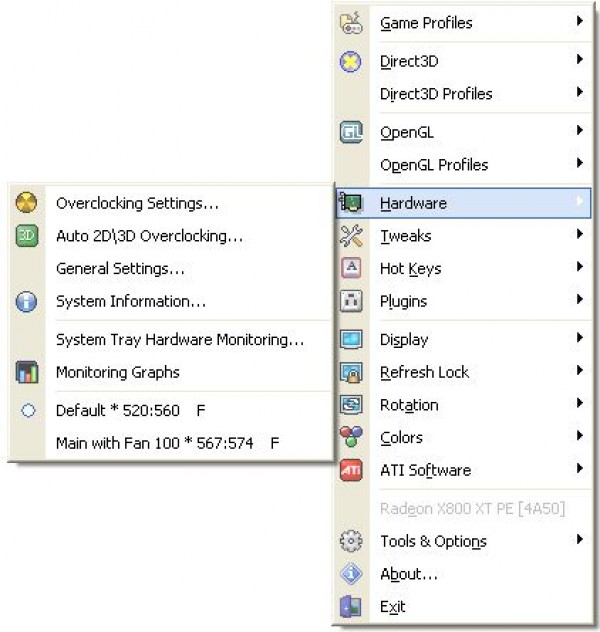Click the Game Profiles gamepad icon
This screenshot has height=632, width=600.
point(351,22)
